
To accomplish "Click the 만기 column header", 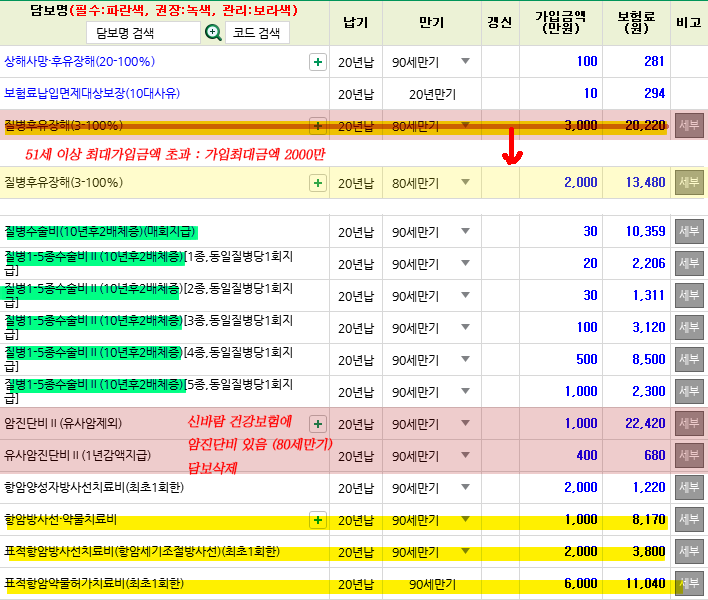I will [x=432, y=22].
